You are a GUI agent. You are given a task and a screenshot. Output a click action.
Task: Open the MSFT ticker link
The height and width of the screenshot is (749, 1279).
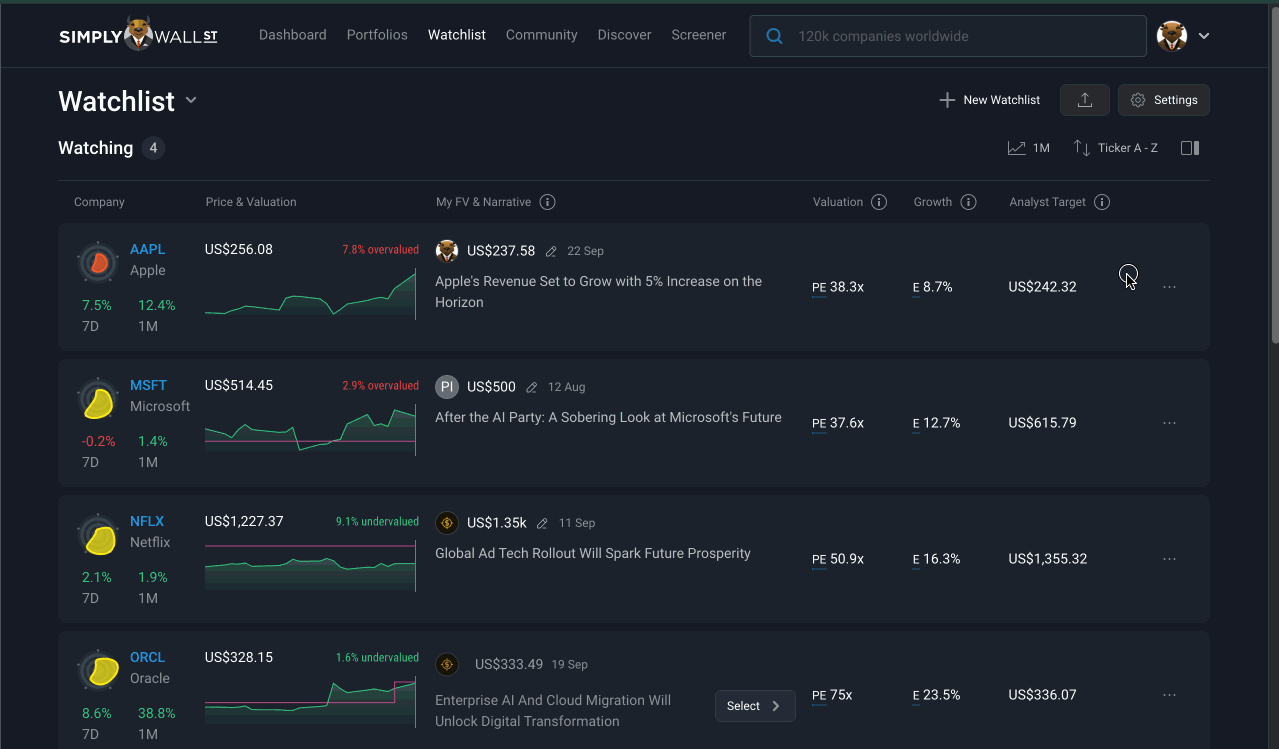[x=149, y=385]
